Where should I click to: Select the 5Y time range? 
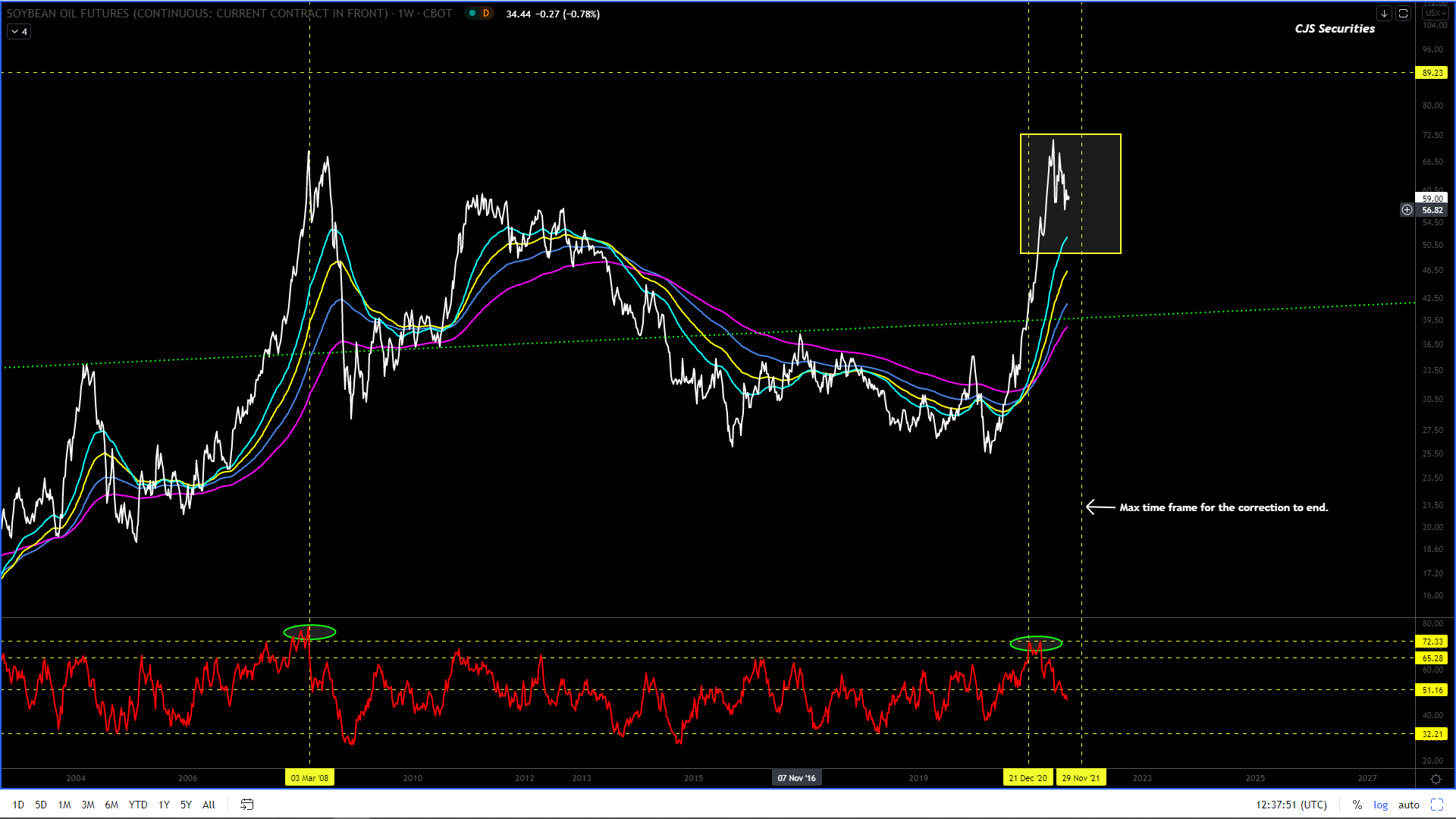coord(186,805)
